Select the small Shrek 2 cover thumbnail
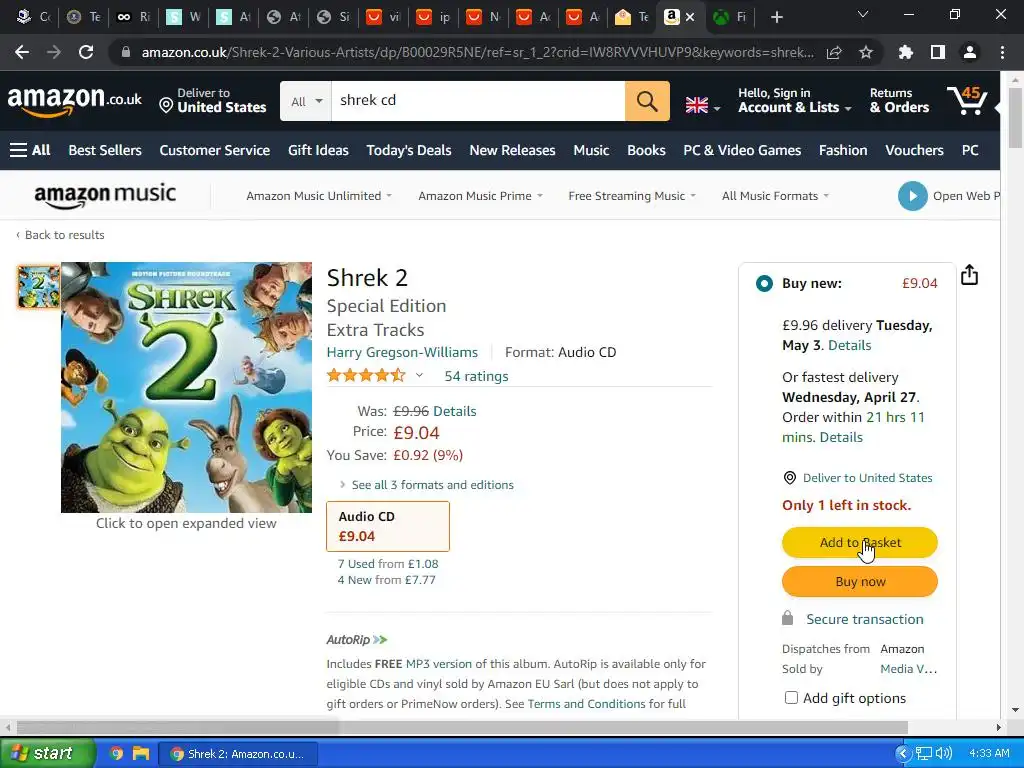Viewport: 1024px width, 768px height. 39,286
